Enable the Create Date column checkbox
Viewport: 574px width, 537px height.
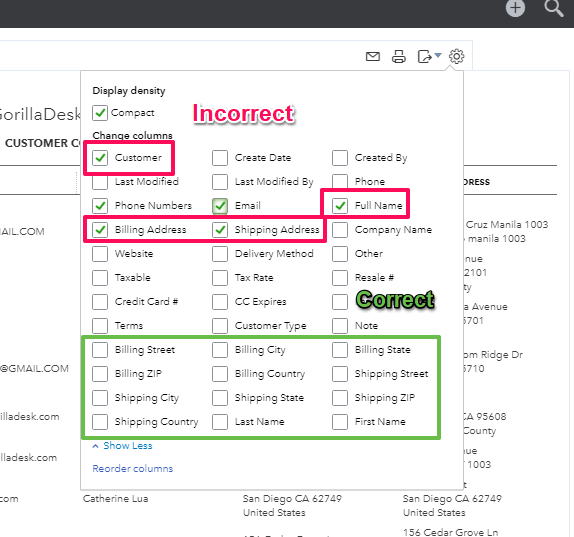[220, 158]
